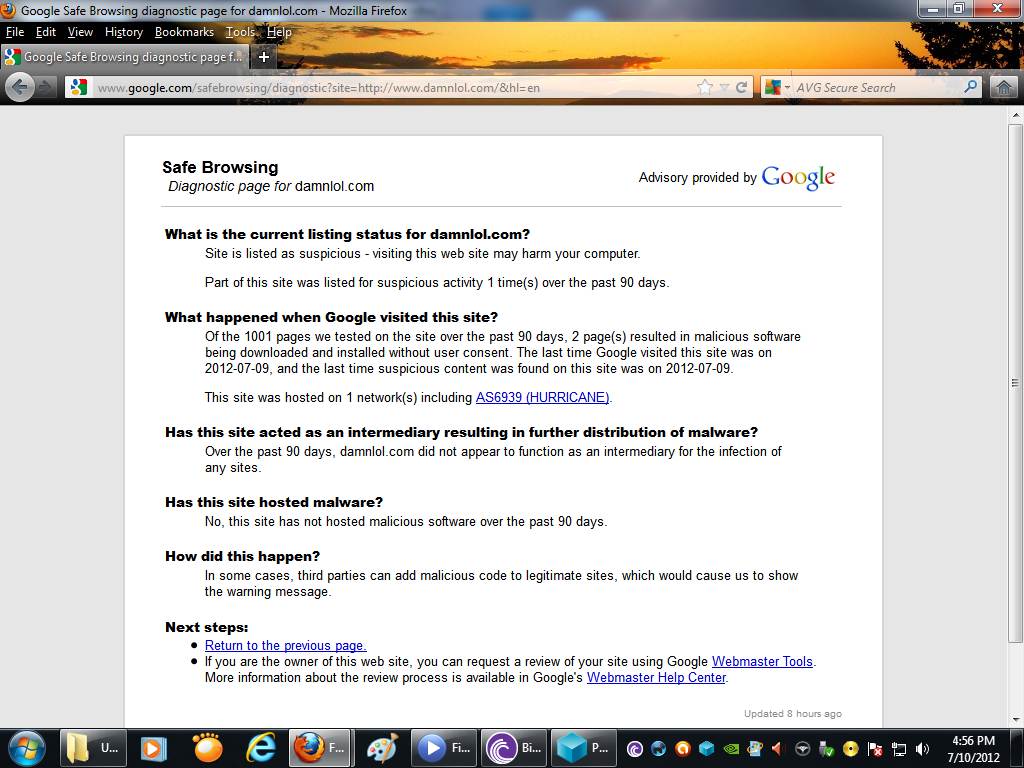Click the Home button in toolbar
Viewport: 1024px width, 768px height.
(1004, 87)
